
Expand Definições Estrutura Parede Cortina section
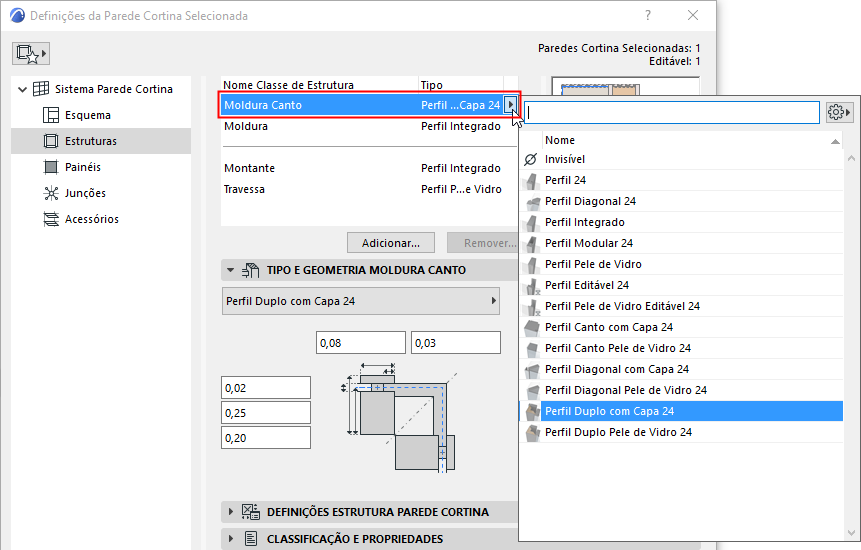pos(231,512)
